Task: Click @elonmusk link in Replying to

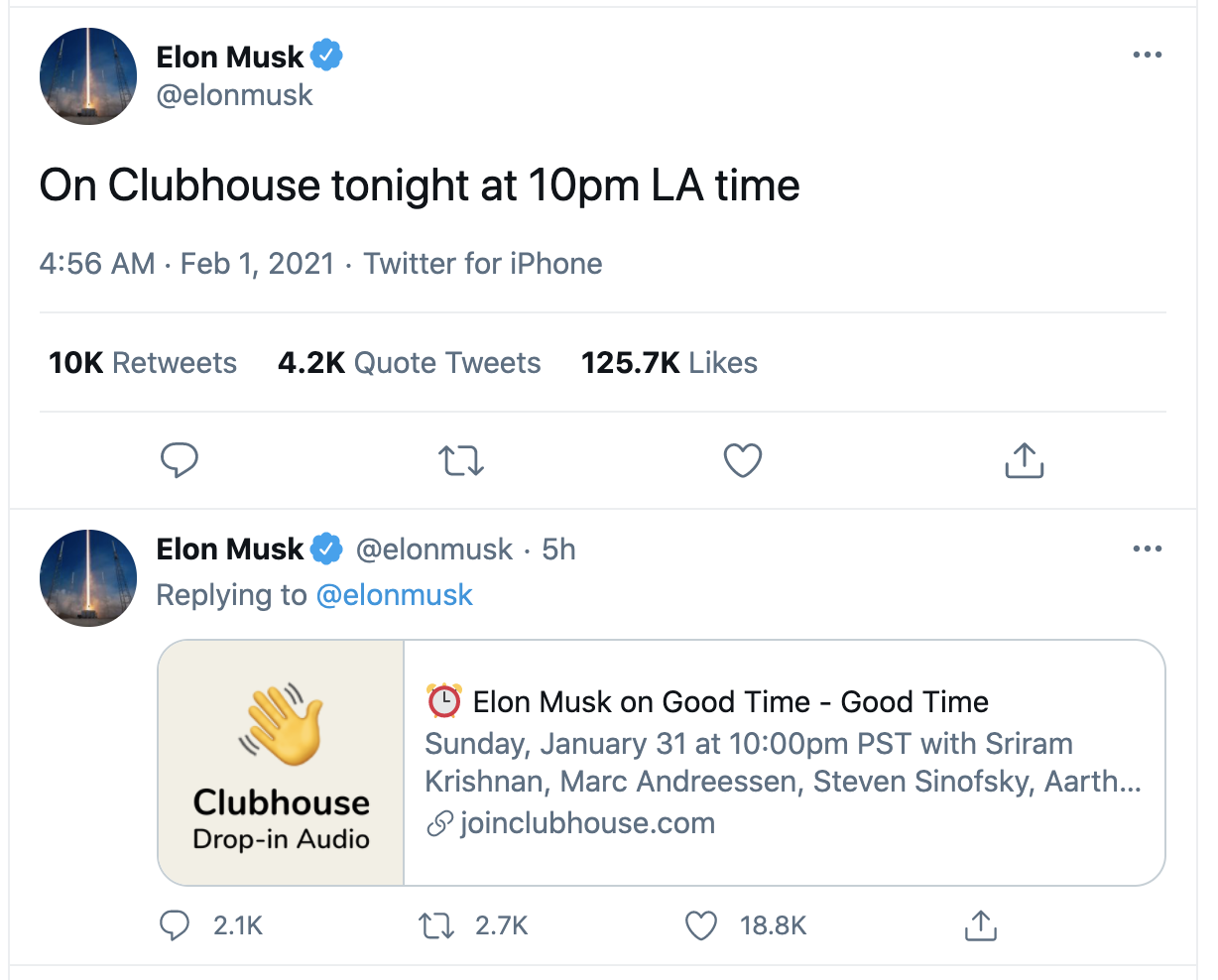Action: click(394, 595)
